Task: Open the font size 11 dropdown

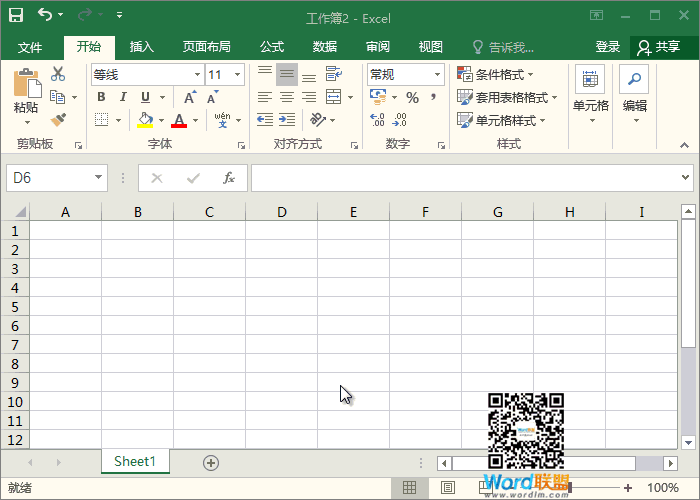Action: pos(238,75)
